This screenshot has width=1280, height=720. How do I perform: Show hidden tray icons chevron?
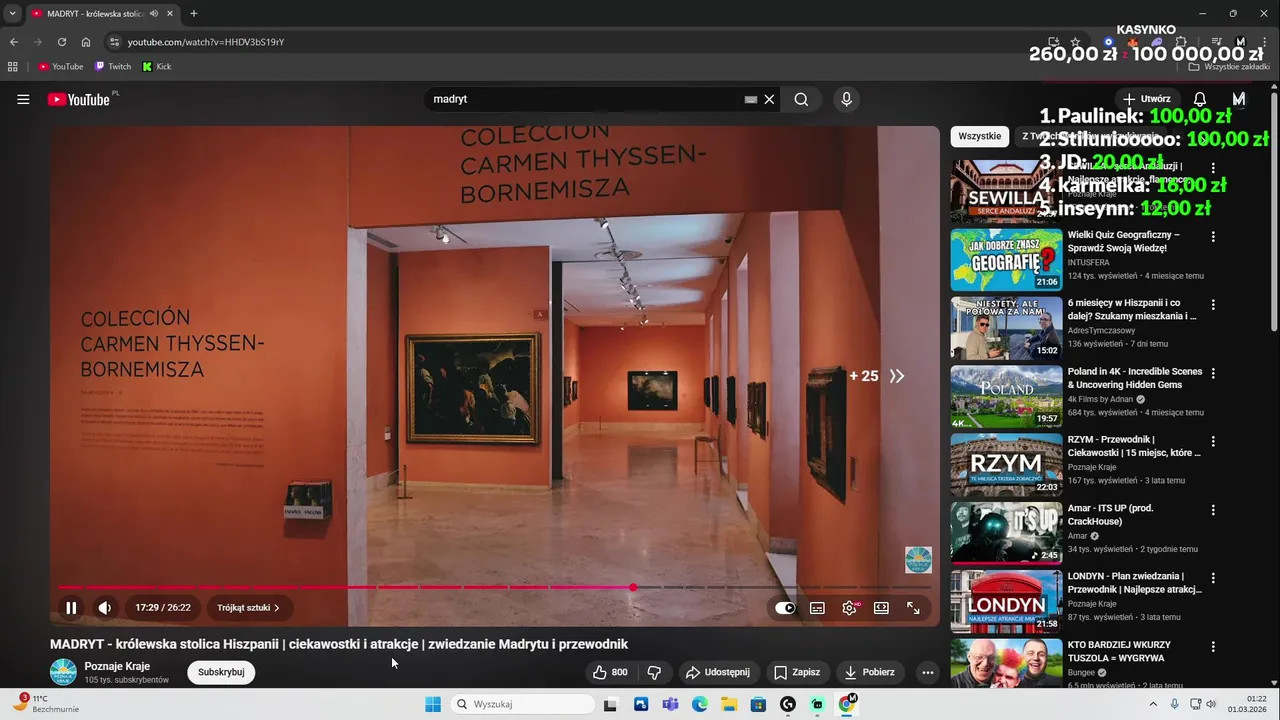[x=1152, y=704]
